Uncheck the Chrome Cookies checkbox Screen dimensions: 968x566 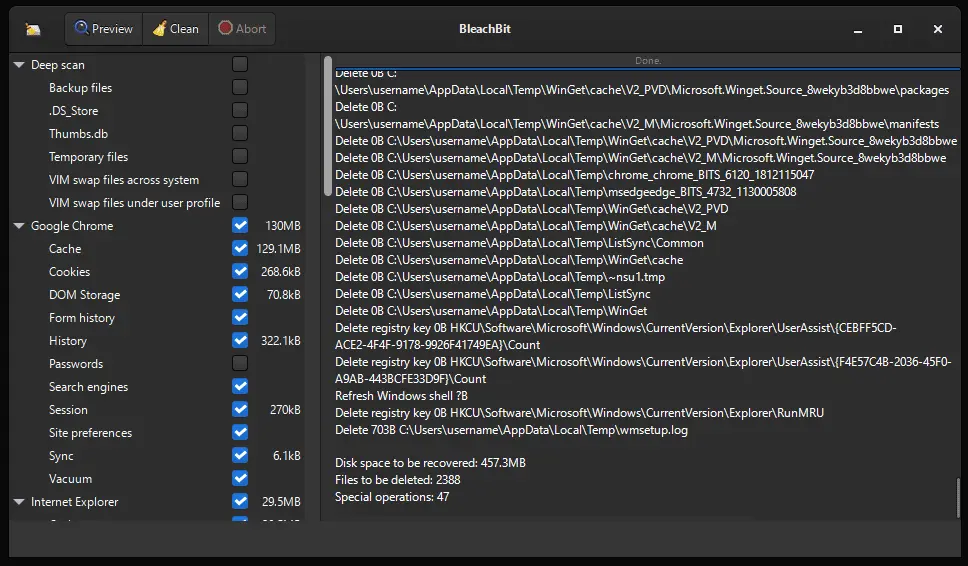point(240,271)
